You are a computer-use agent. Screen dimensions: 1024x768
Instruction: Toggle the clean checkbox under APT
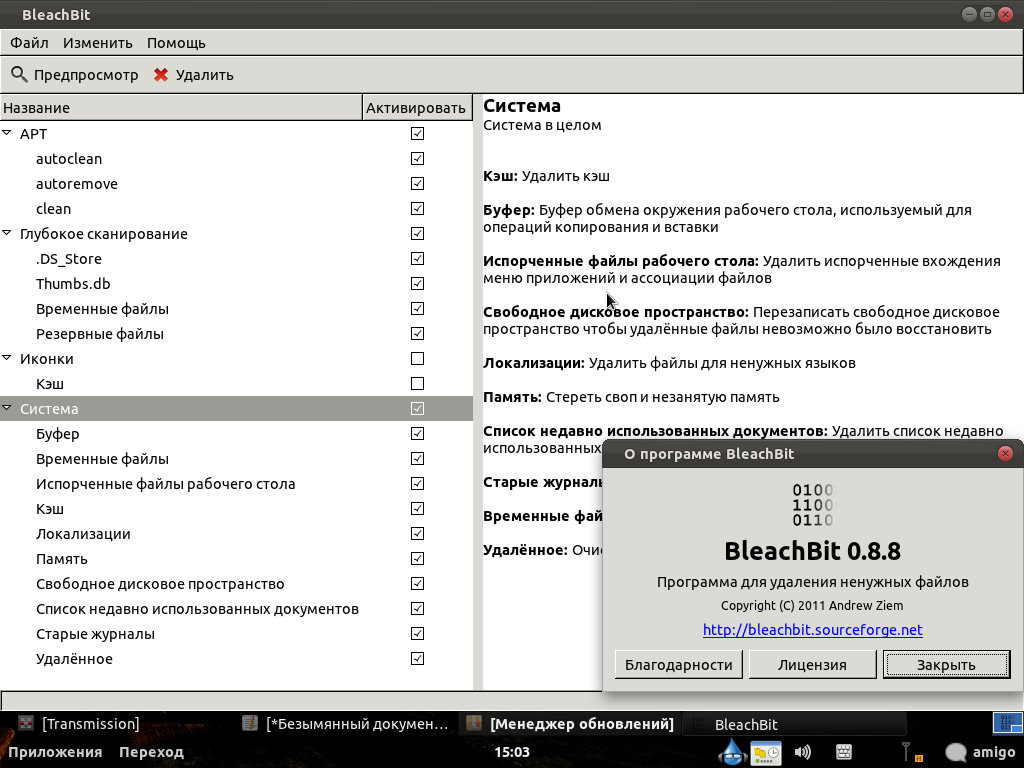point(417,208)
